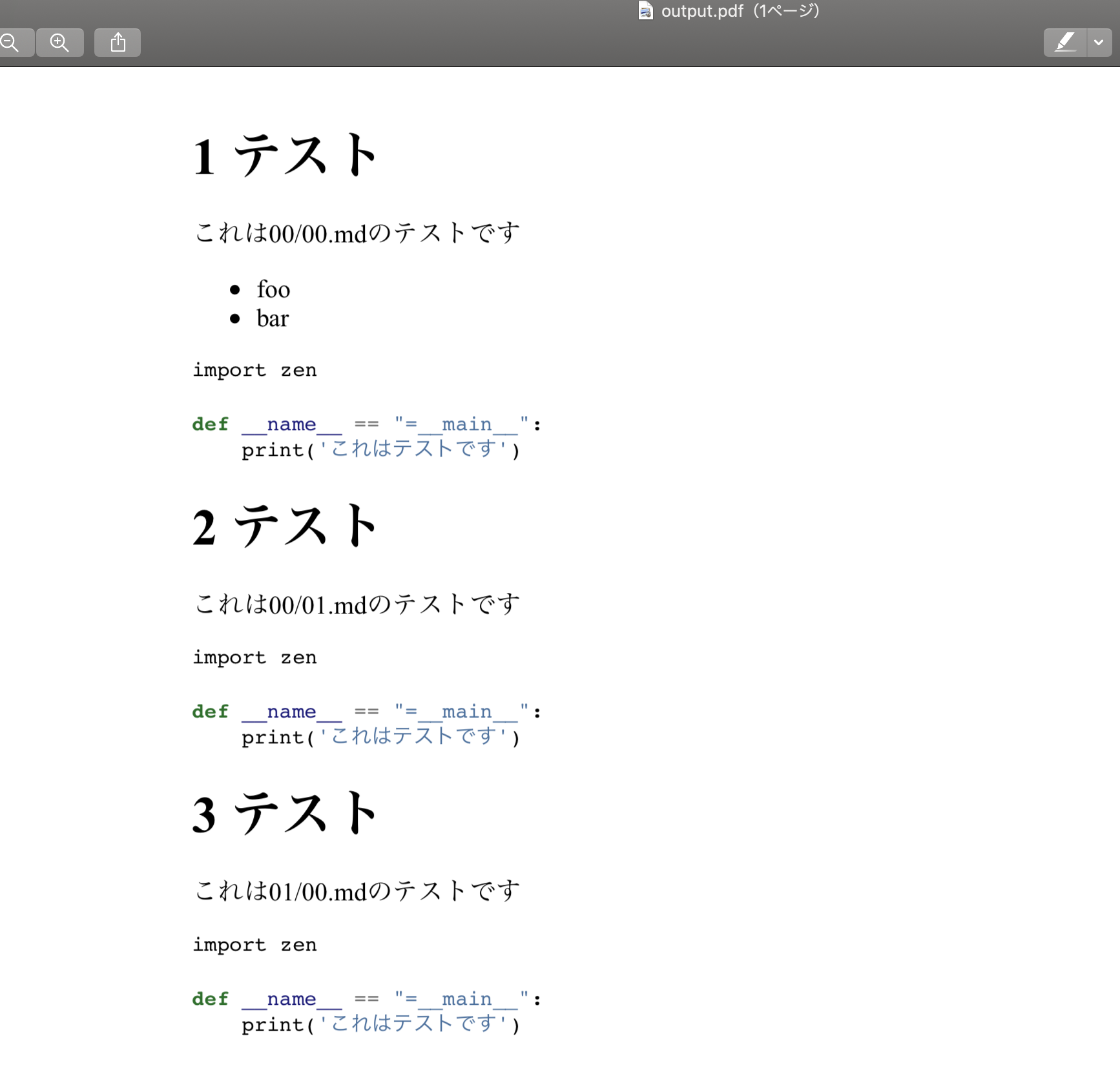
Task: Click the print statement in section 1
Action: pos(380,449)
